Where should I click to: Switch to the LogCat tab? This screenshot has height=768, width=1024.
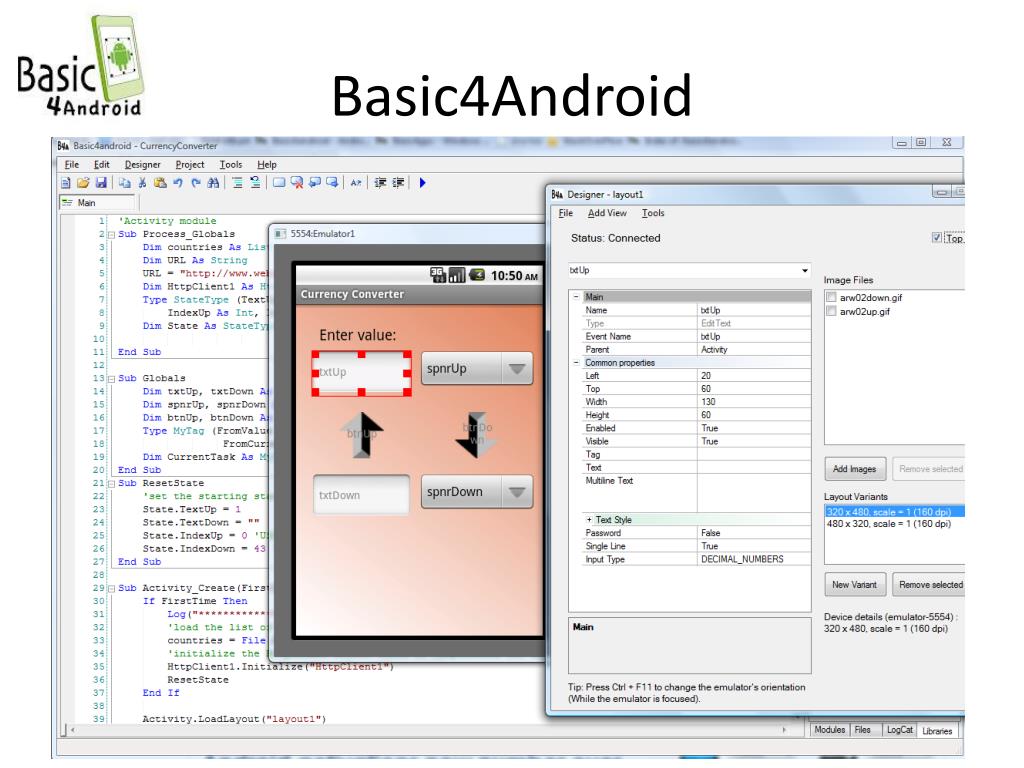[x=899, y=730]
